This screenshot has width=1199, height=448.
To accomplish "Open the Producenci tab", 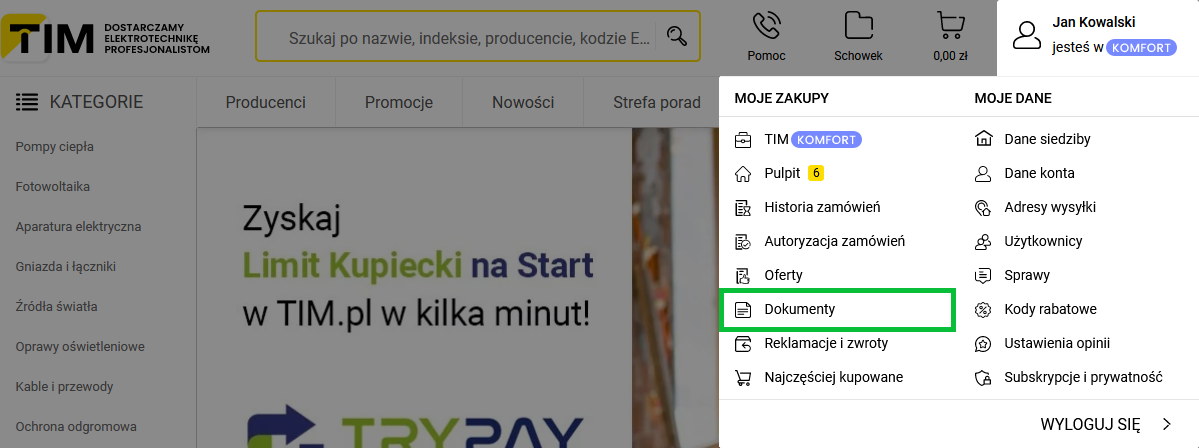I will pyautogui.click(x=265, y=102).
